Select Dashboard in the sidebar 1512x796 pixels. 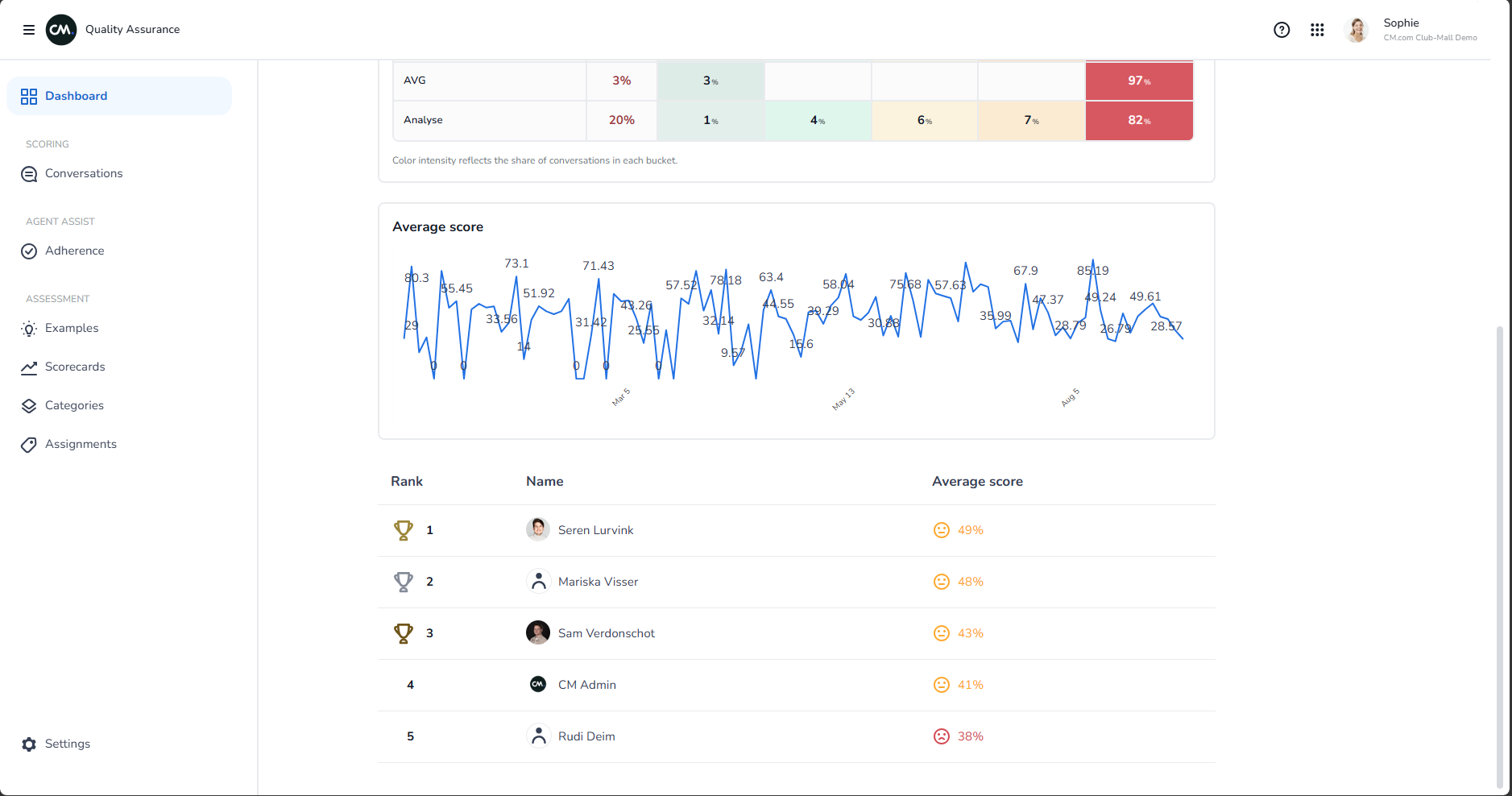[x=119, y=96]
